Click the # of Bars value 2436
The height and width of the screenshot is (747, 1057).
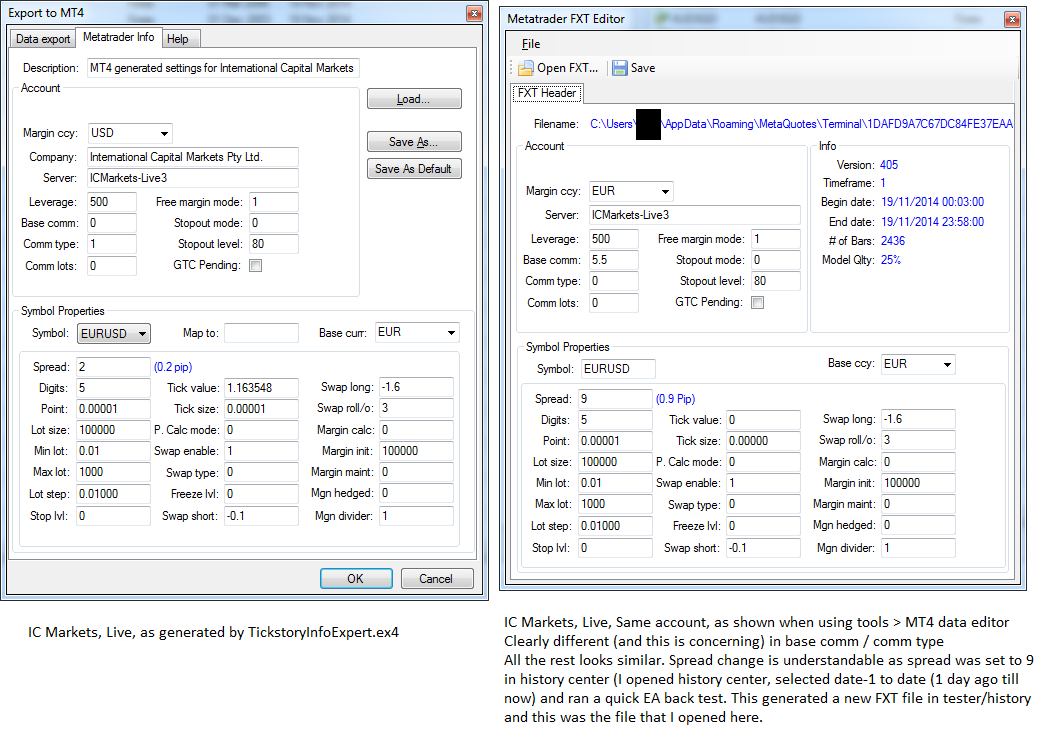[893, 241]
